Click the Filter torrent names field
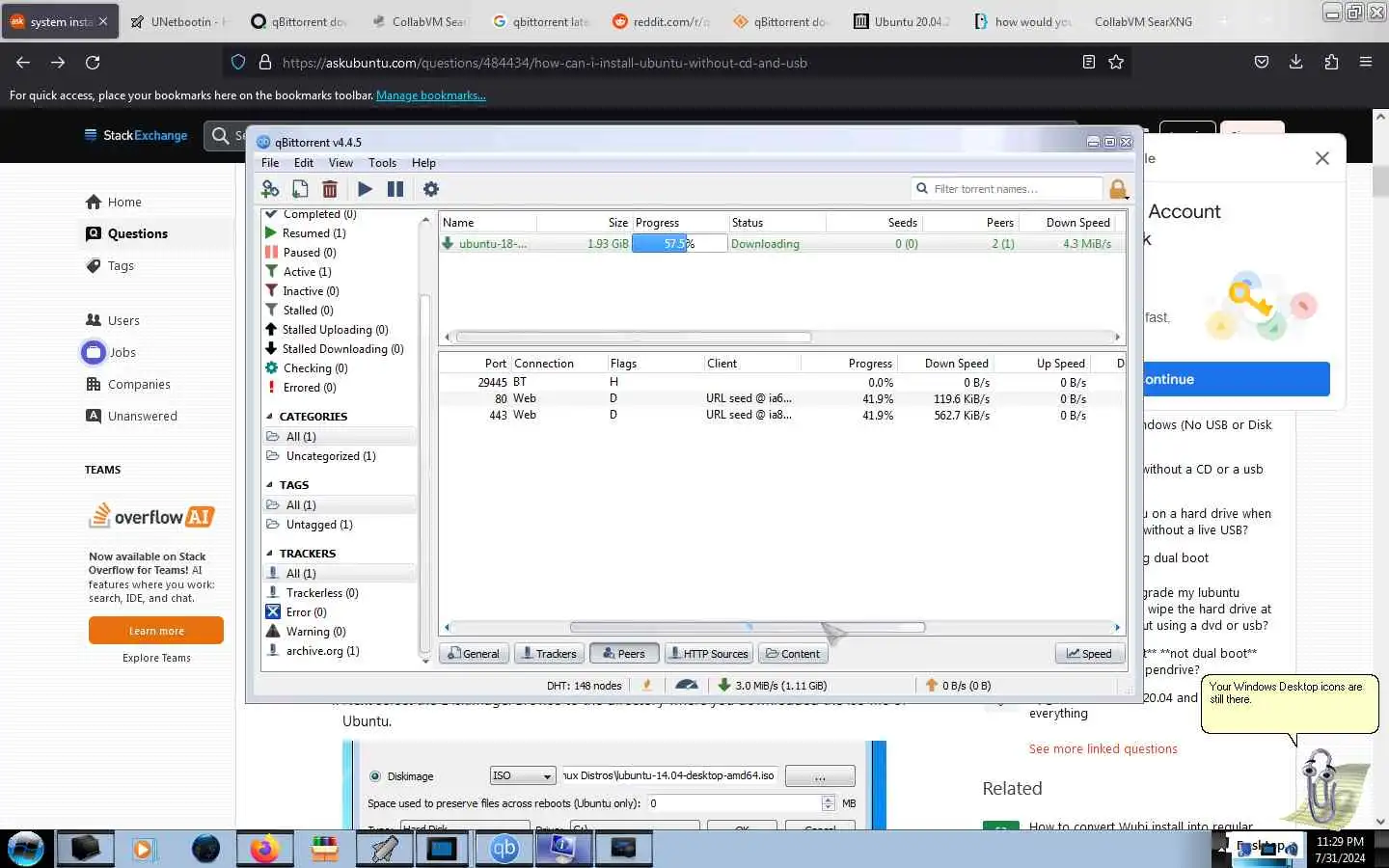The height and width of the screenshot is (868, 1389). [x=1006, y=189]
